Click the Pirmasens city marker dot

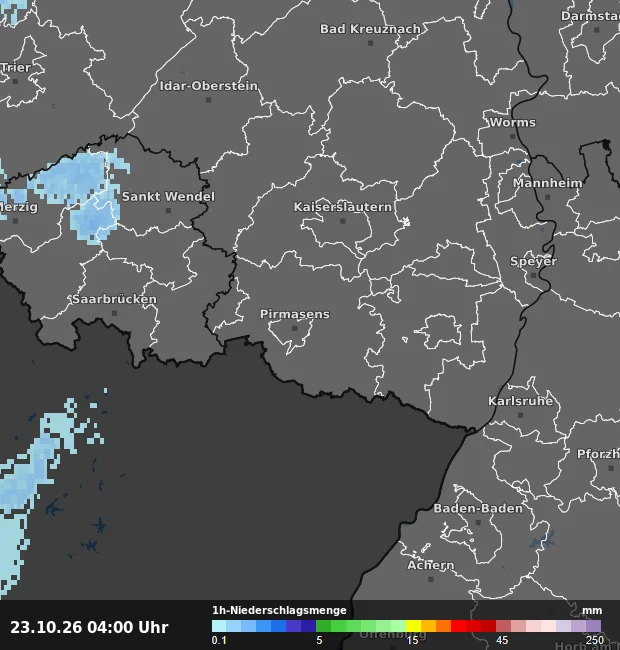coord(295,328)
